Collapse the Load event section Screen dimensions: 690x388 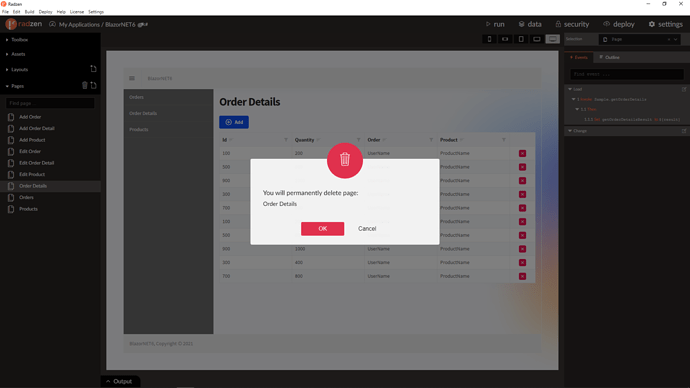[x=570, y=89]
